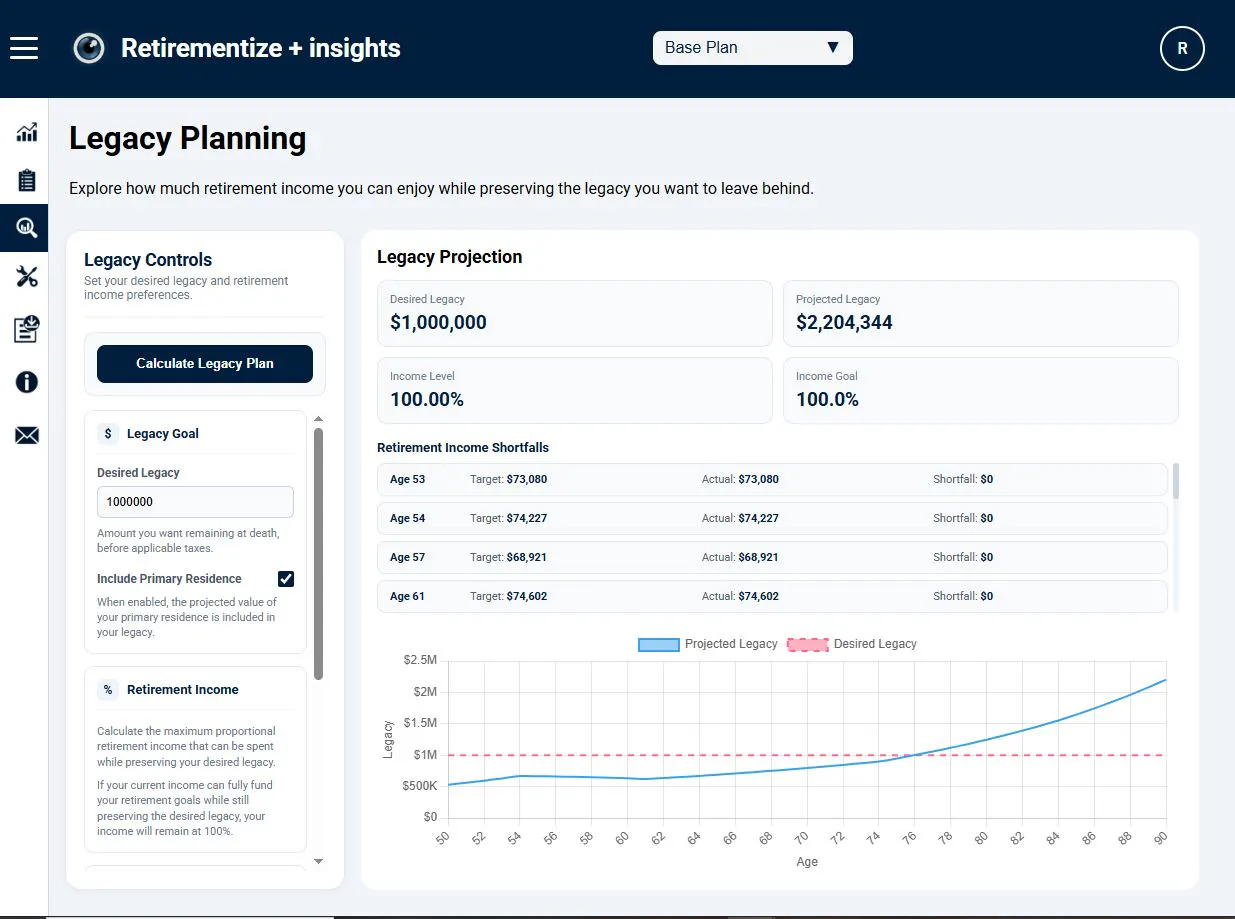The image size is (1235, 919).
Task: Click the Retirementize + insights title
Action: click(261, 48)
